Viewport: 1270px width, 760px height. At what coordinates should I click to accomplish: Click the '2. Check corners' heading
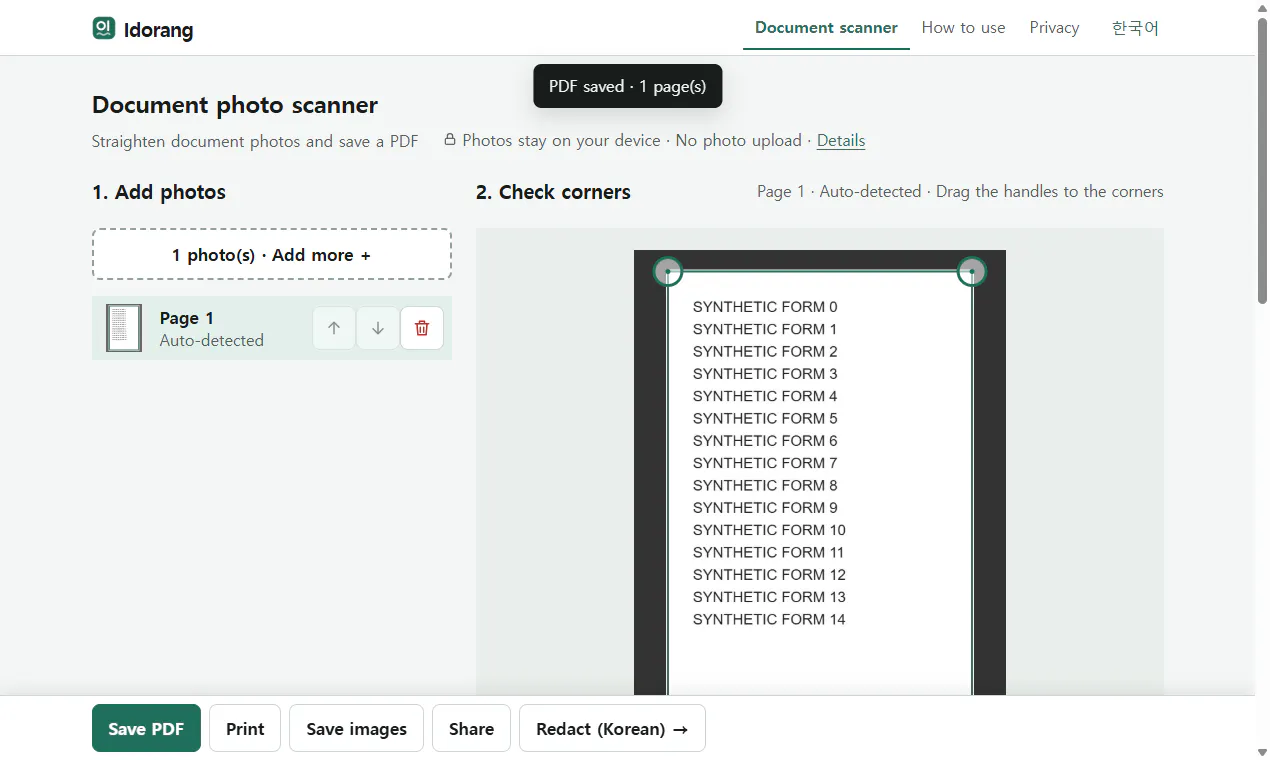pos(553,192)
